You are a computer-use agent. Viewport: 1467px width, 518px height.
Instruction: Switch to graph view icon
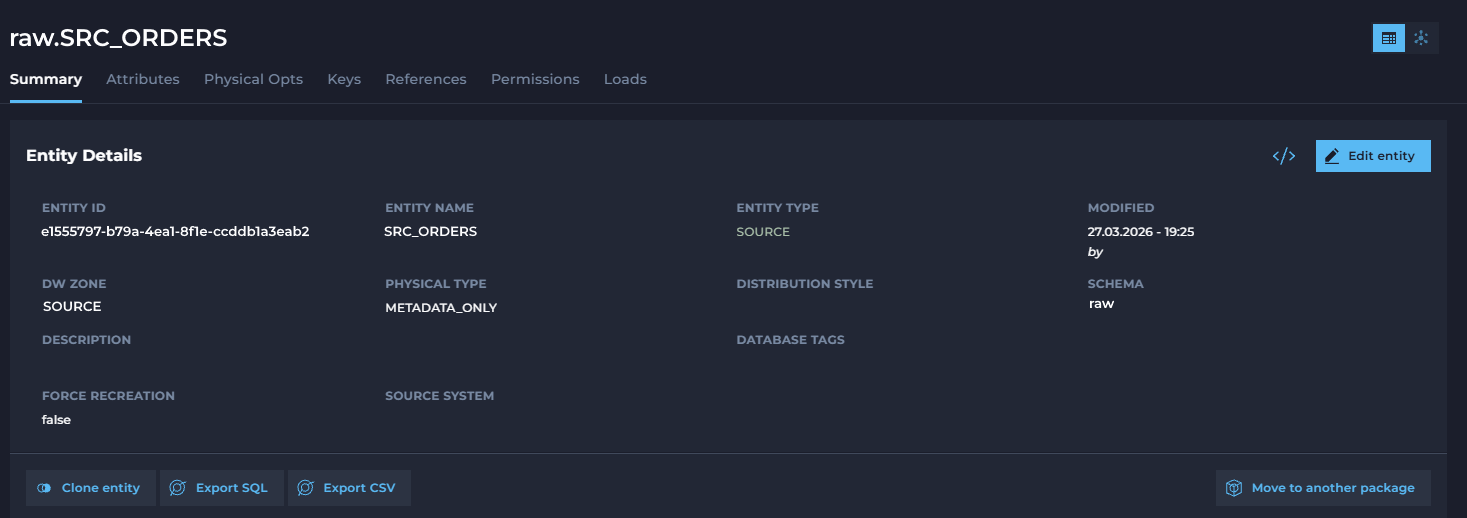[1422, 38]
